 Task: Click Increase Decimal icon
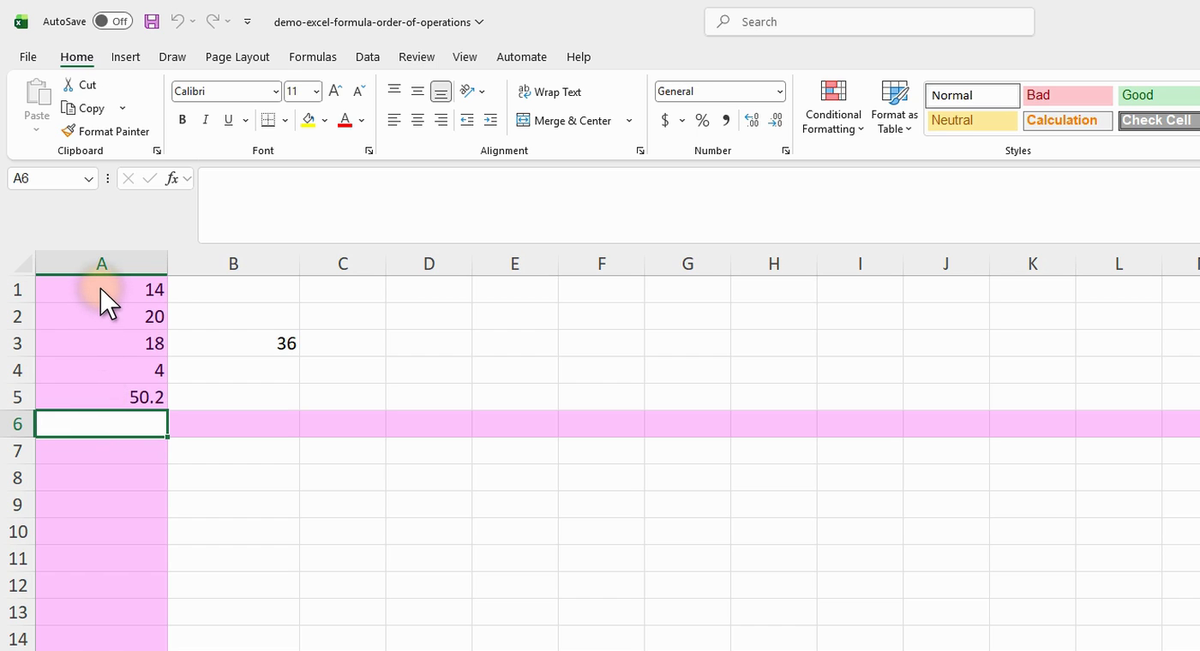pyautogui.click(x=752, y=121)
